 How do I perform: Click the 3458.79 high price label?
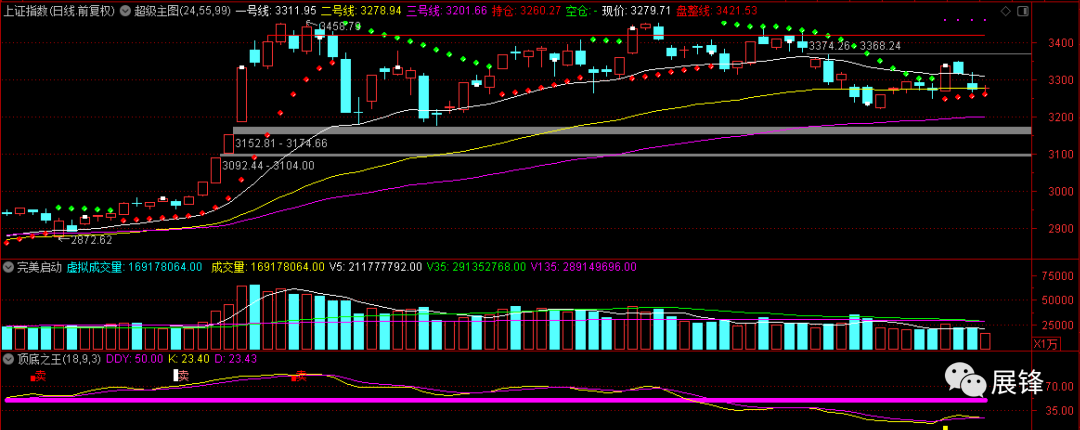tap(339, 26)
